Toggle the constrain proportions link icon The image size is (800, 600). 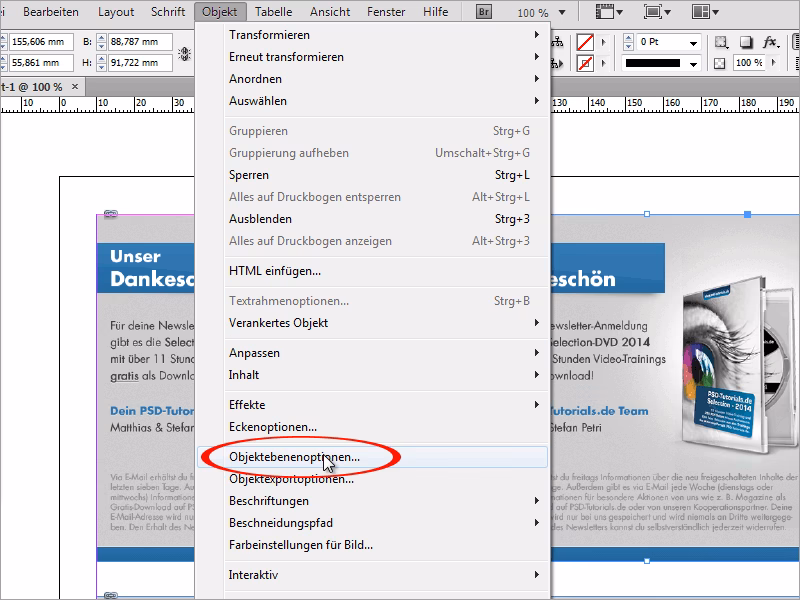point(185,52)
